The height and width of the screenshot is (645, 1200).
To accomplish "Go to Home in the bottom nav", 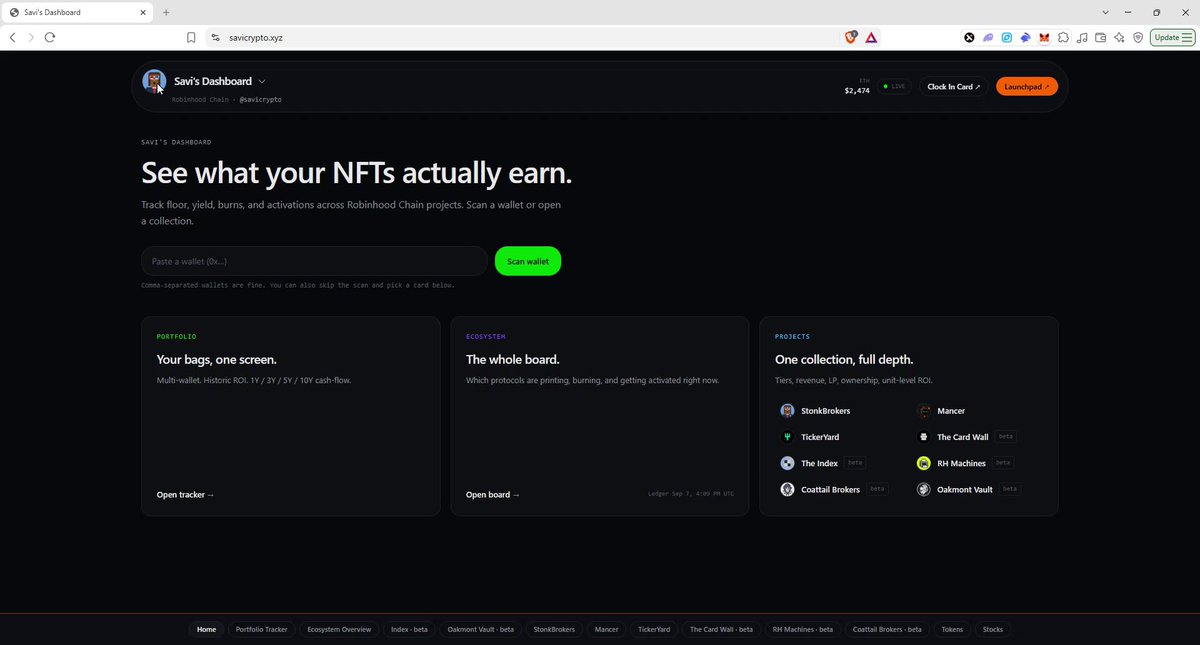I will 206,630.
